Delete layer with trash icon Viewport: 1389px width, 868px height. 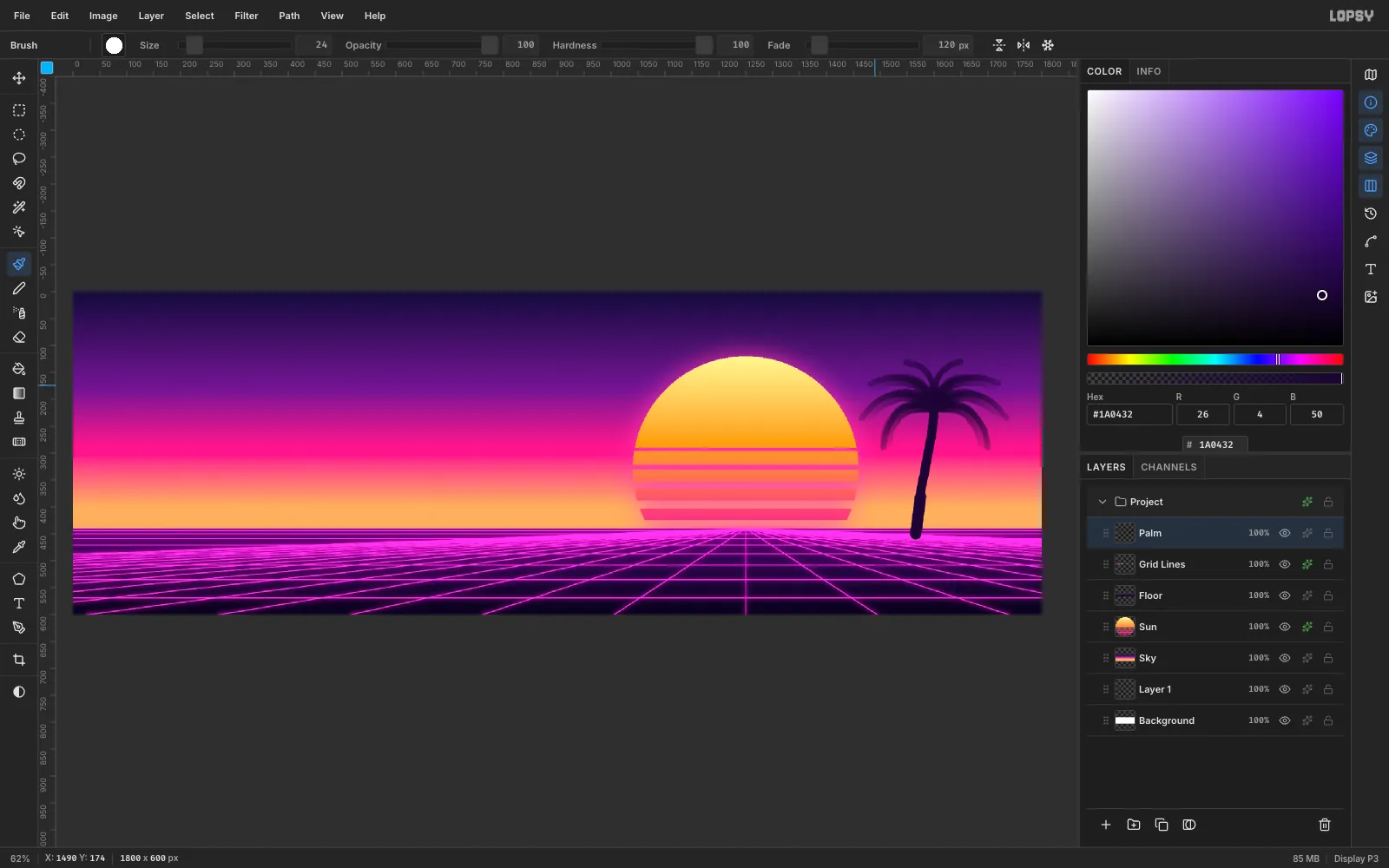click(x=1325, y=825)
